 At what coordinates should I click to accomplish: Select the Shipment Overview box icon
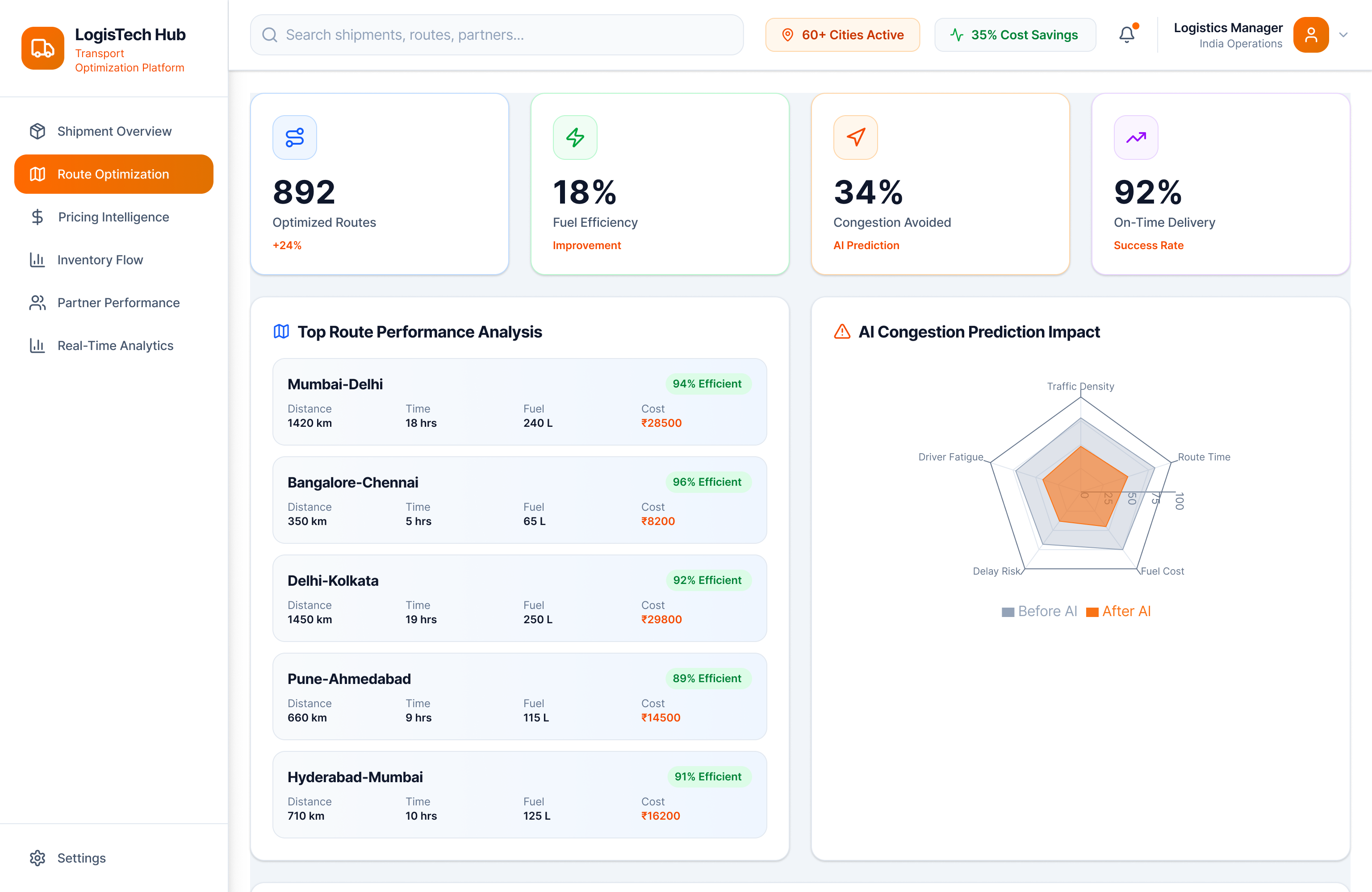[38, 131]
